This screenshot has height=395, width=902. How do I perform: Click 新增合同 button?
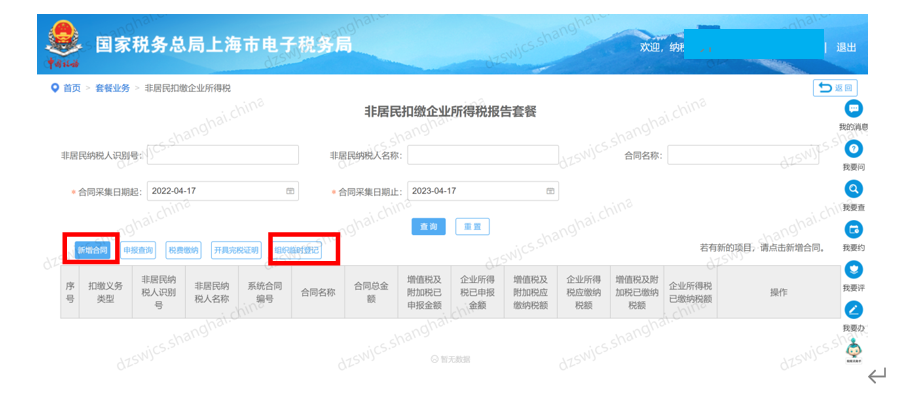click(93, 250)
